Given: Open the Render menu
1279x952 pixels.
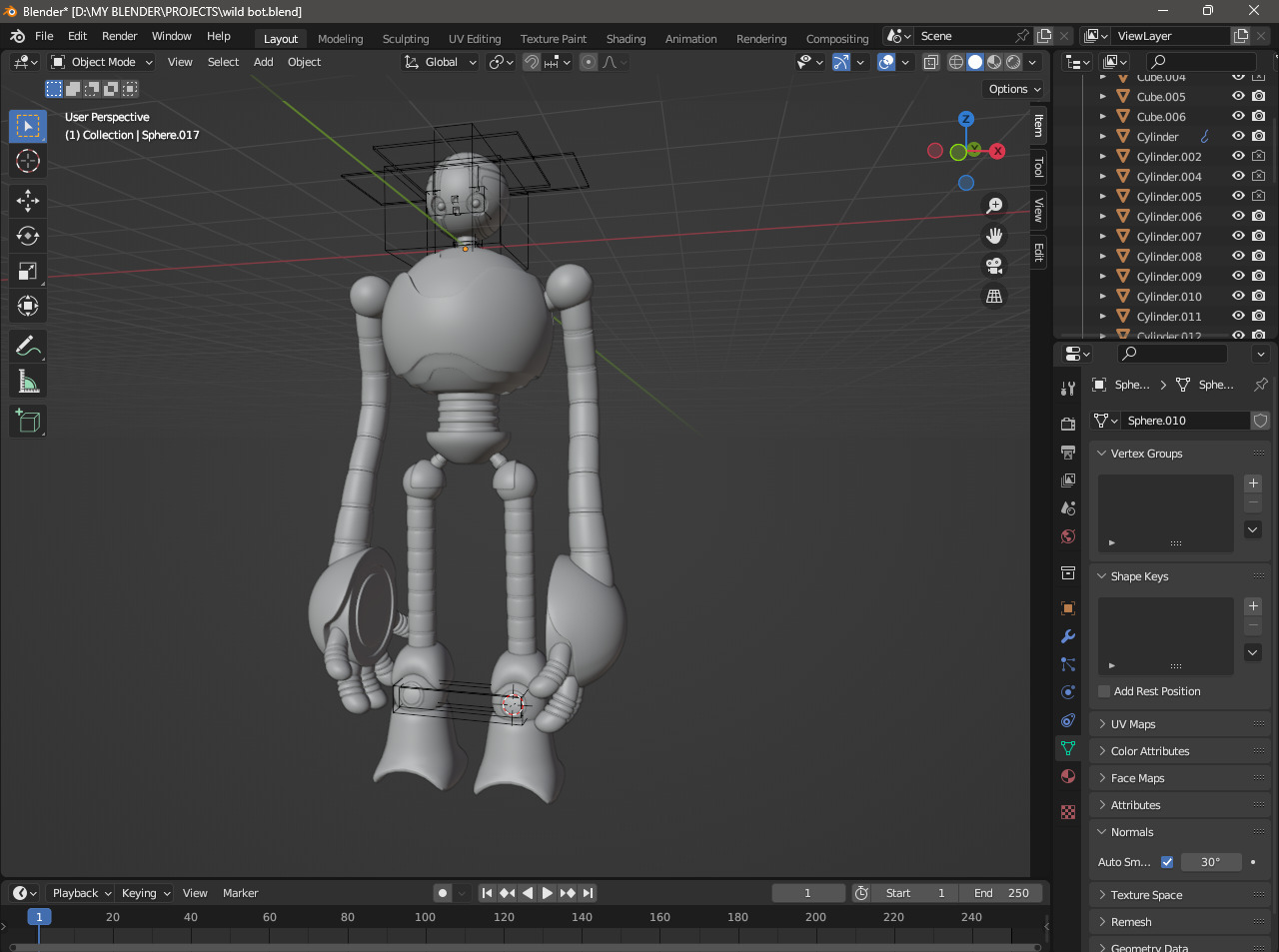Looking at the screenshot, I should pos(119,36).
